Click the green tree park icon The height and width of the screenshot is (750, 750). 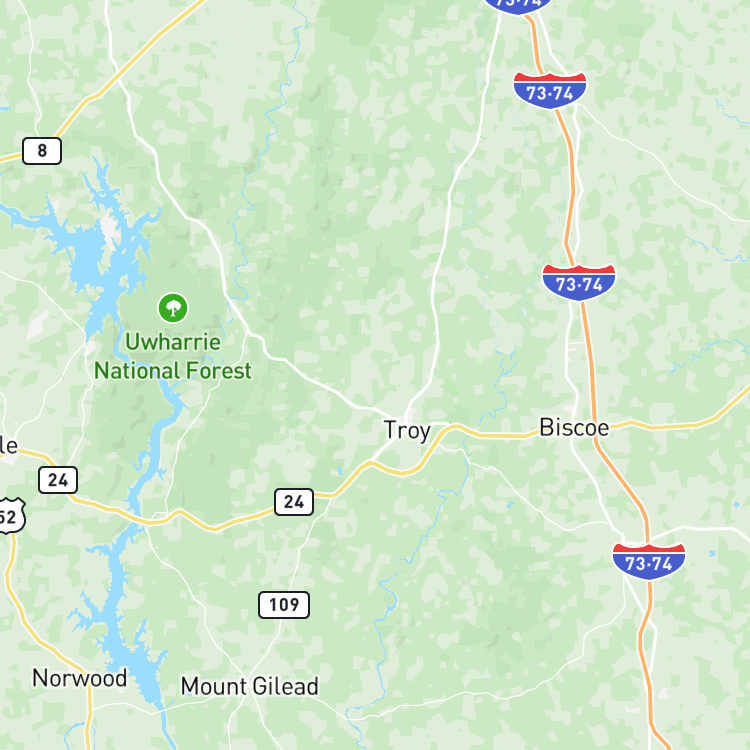(x=173, y=308)
